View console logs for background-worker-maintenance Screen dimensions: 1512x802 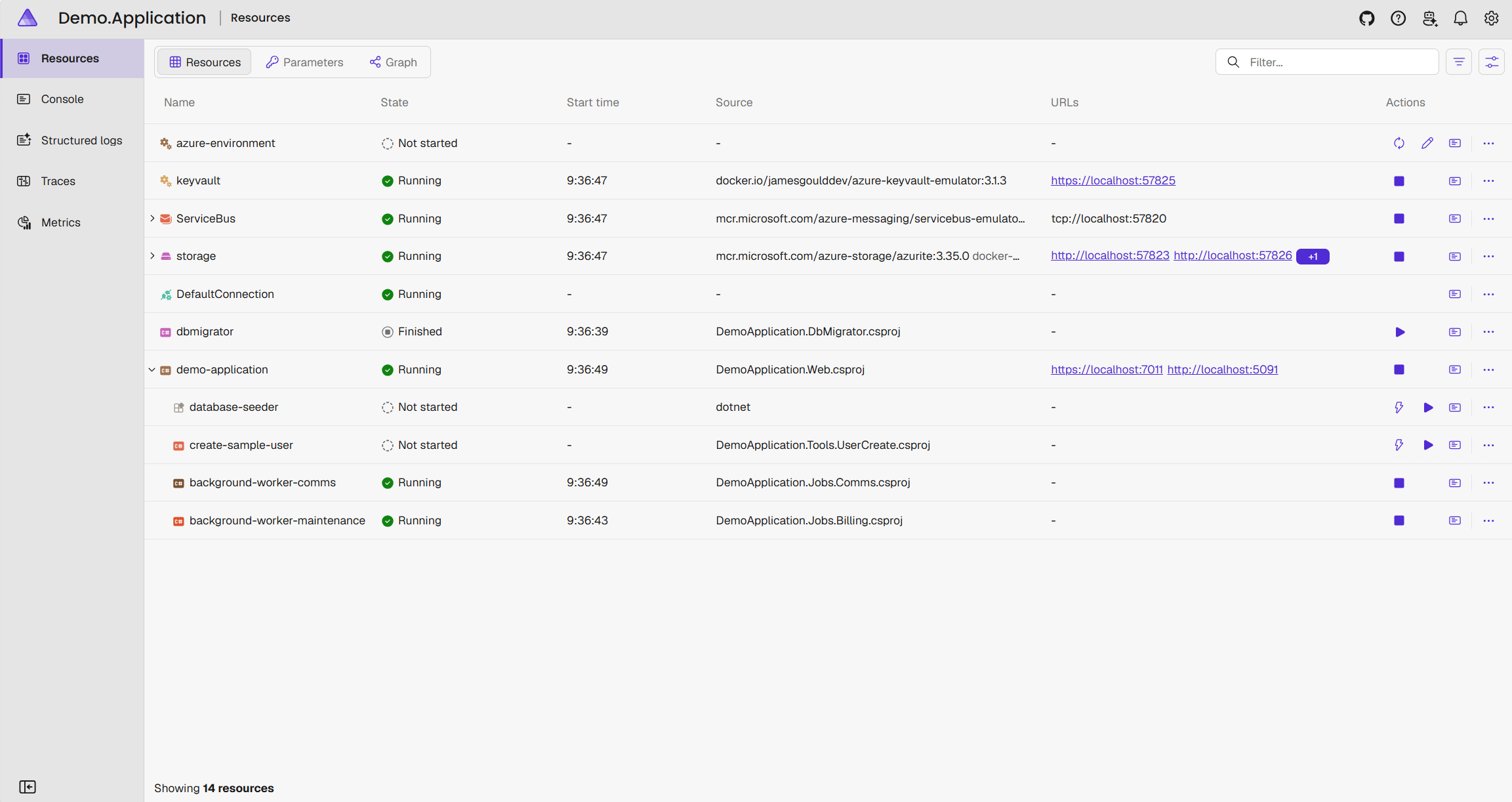[x=1455, y=520]
